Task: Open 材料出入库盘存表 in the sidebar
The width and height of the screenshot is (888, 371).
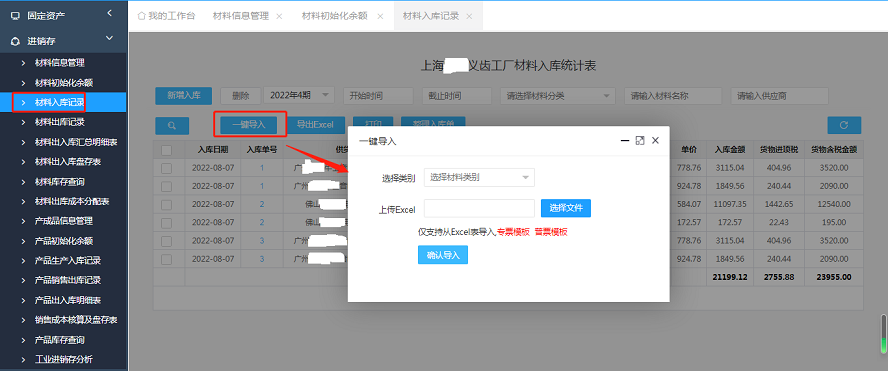Action: 67,162
